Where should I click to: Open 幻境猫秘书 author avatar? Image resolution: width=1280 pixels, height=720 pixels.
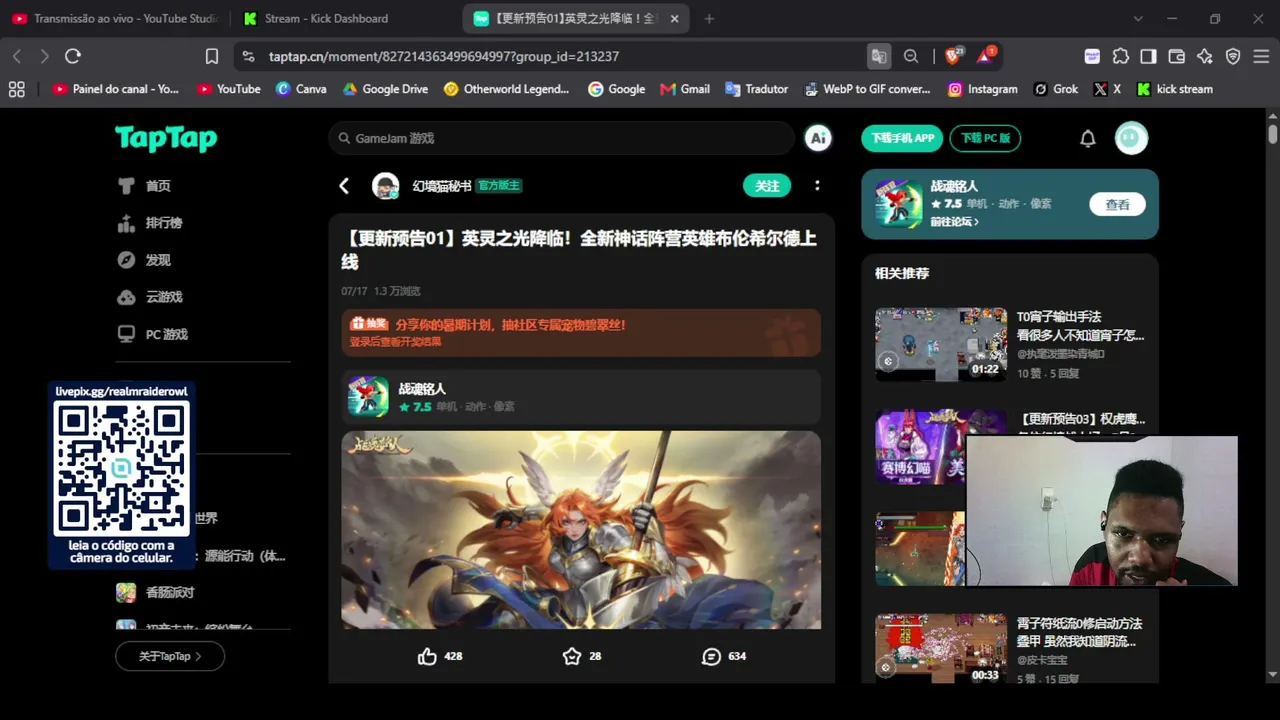coord(386,186)
